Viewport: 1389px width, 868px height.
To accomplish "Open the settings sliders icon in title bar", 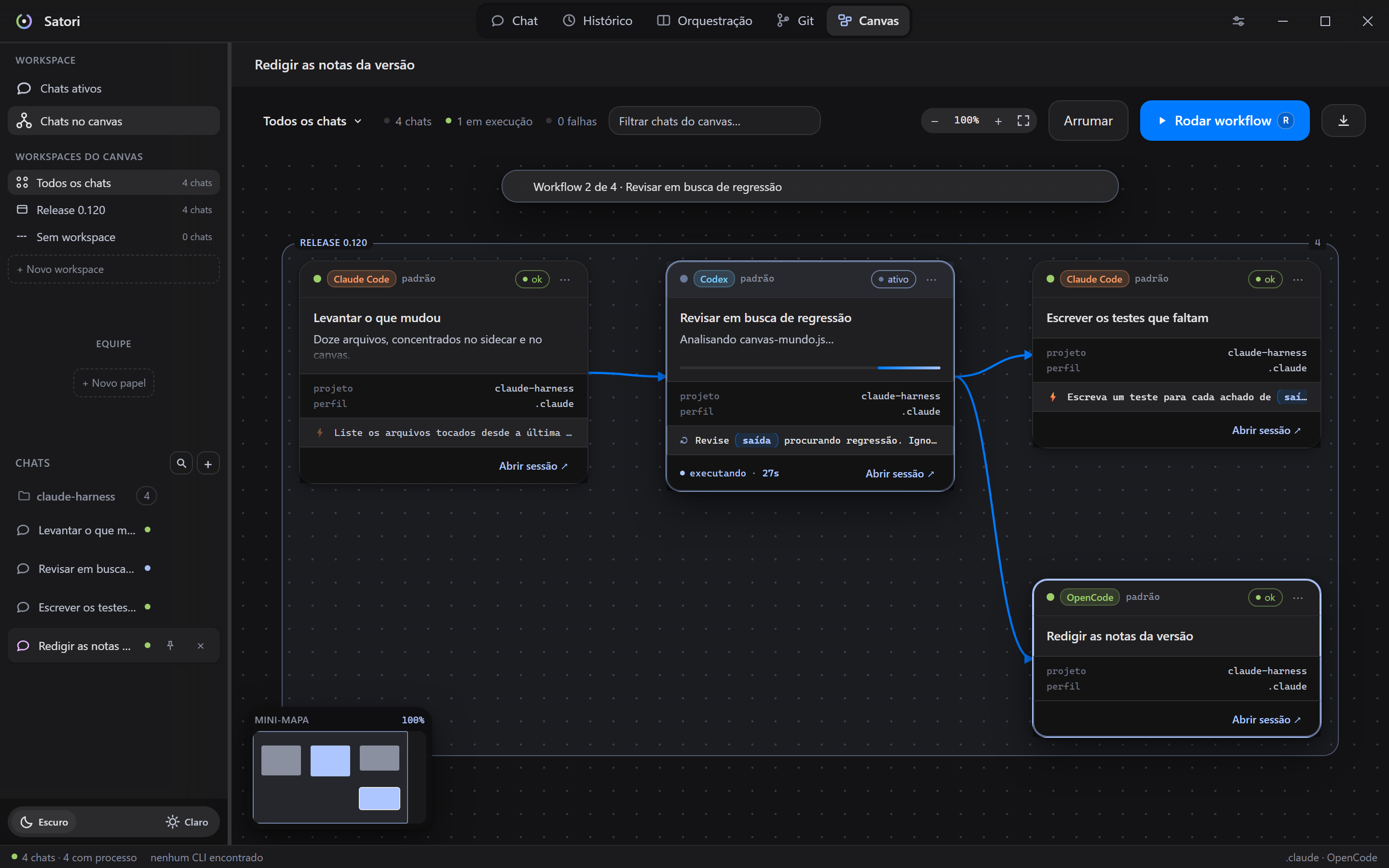I will [1238, 21].
